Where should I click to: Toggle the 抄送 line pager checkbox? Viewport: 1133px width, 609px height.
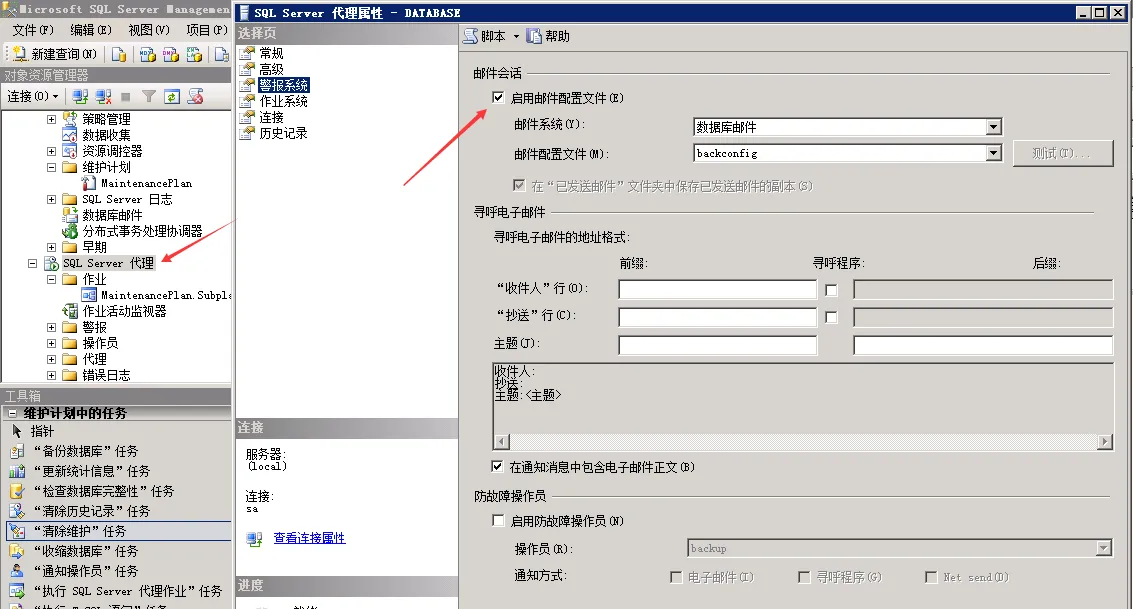click(x=832, y=317)
